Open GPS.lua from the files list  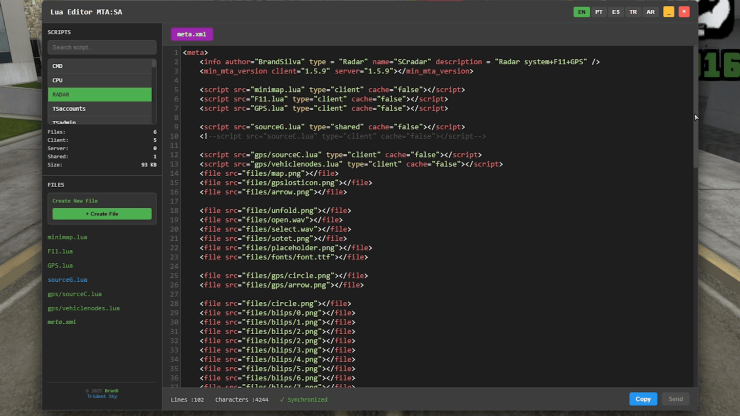pyautogui.click(x=60, y=266)
